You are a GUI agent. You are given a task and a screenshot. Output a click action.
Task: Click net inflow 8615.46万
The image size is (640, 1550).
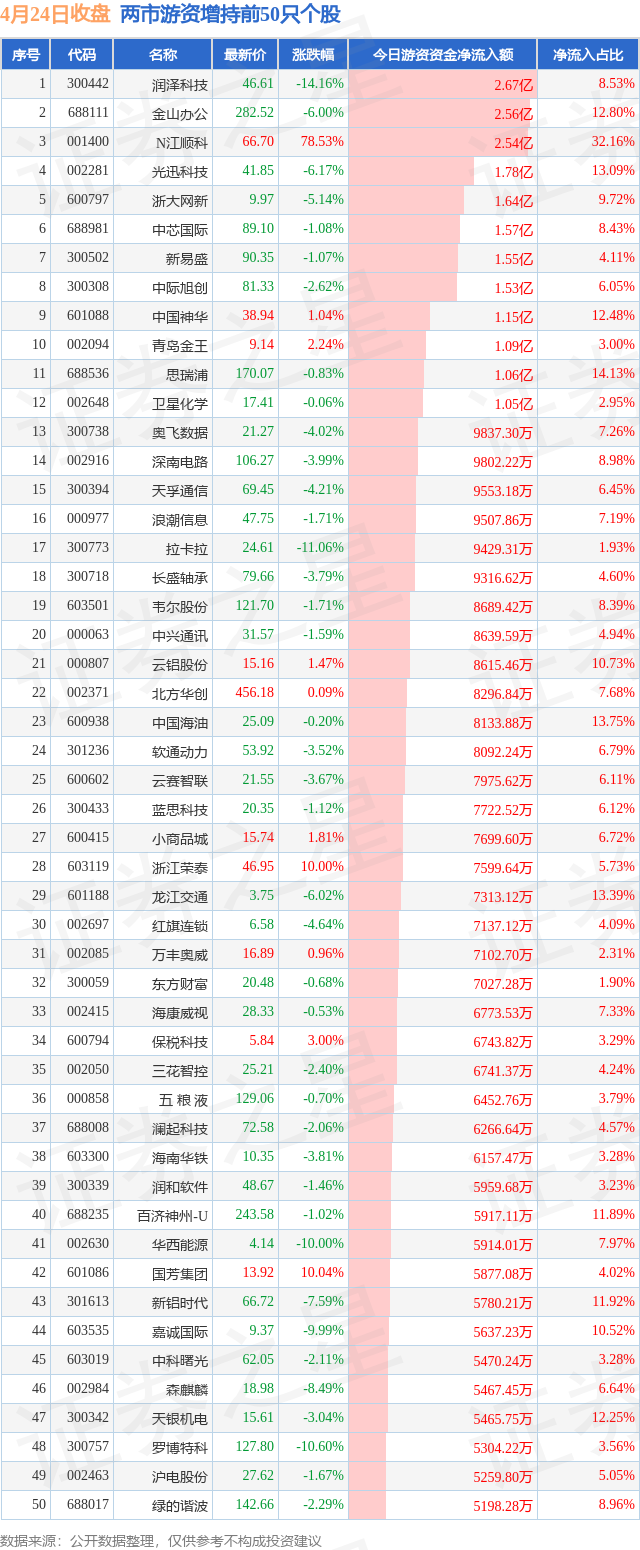[503, 665]
